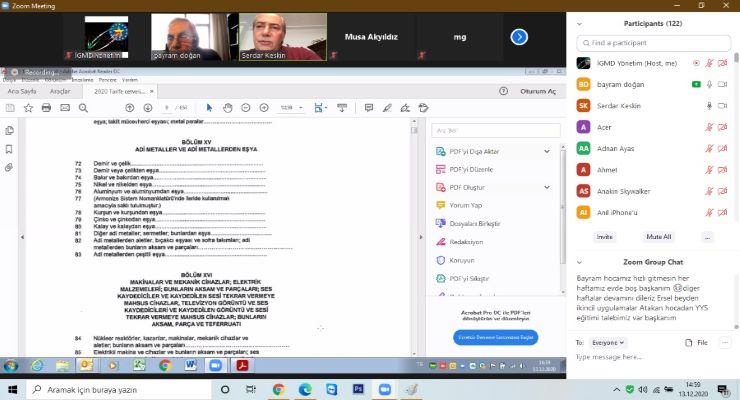The height and width of the screenshot is (400, 740).
Task: Open the Ana Sayfa tab
Action: (x=20, y=91)
